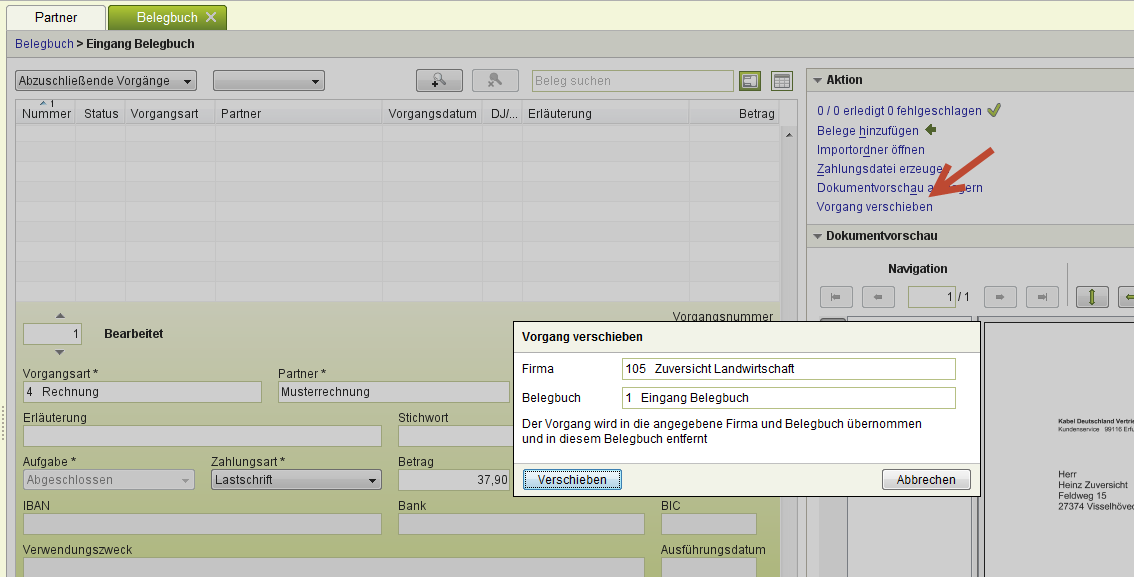The image size is (1134, 577).
Task: Open the Abzuschließende Vorgänge dropdown
Action: [105, 81]
